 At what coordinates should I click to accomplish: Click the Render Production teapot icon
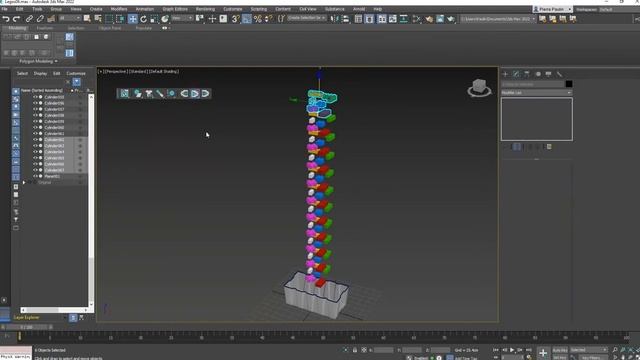[x=451, y=19]
